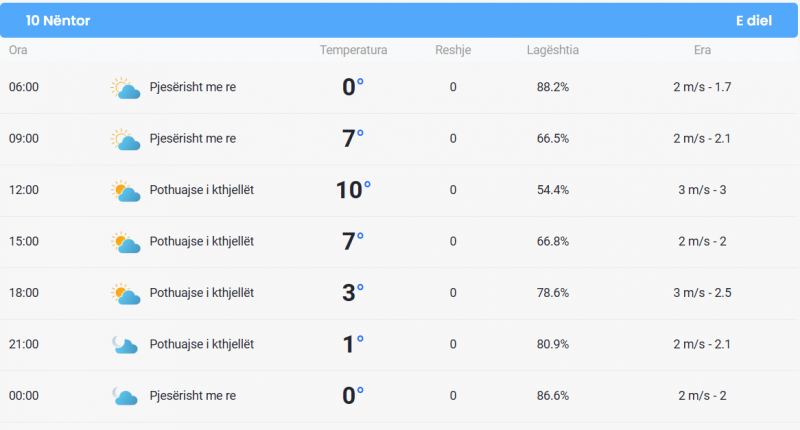Image resolution: width=800 pixels, height=430 pixels.
Task: Click the Temperatura column header
Action: click(x=353, y=50)
